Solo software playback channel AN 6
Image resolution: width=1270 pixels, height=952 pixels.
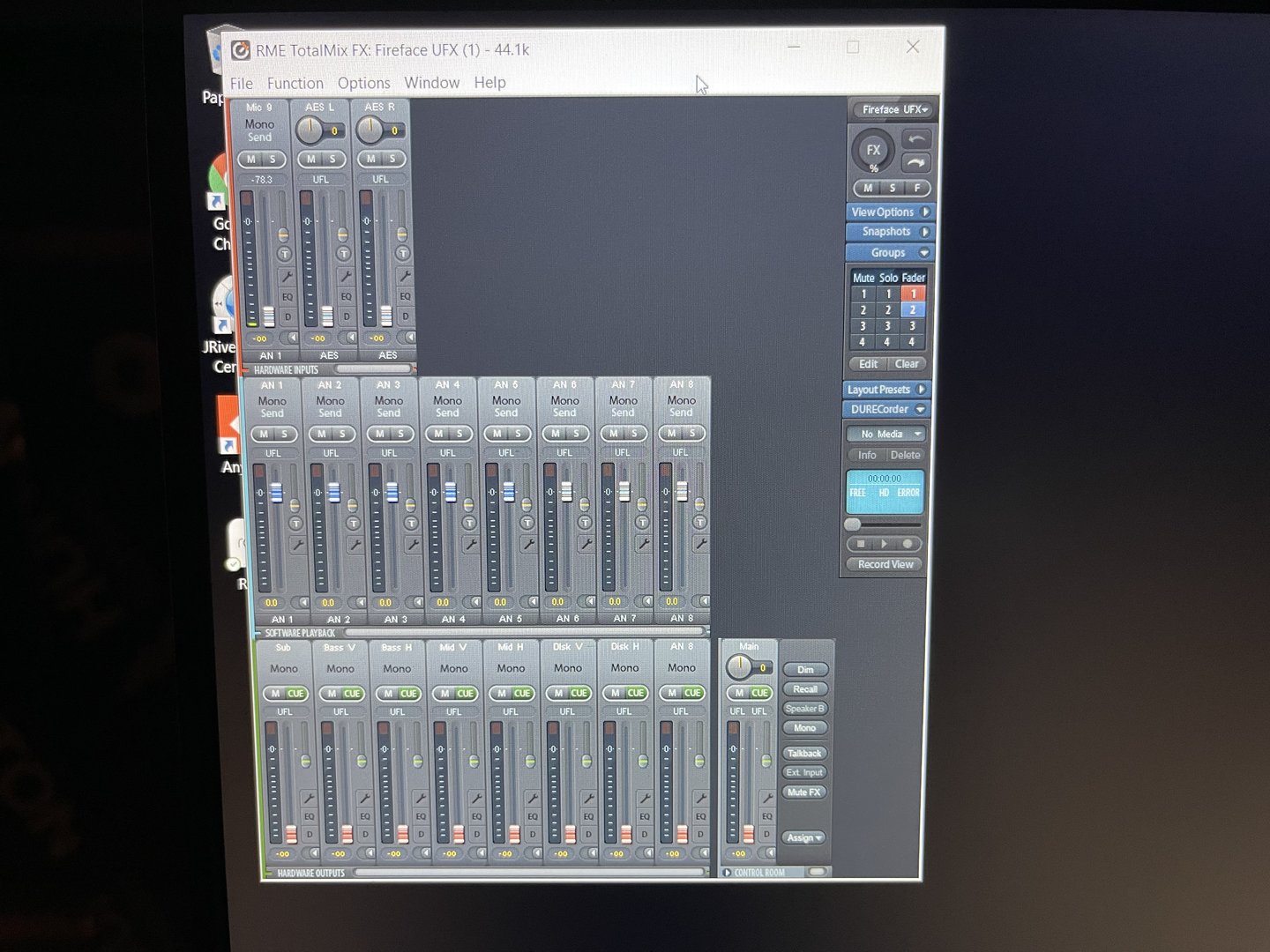click(x=576, y=434)
